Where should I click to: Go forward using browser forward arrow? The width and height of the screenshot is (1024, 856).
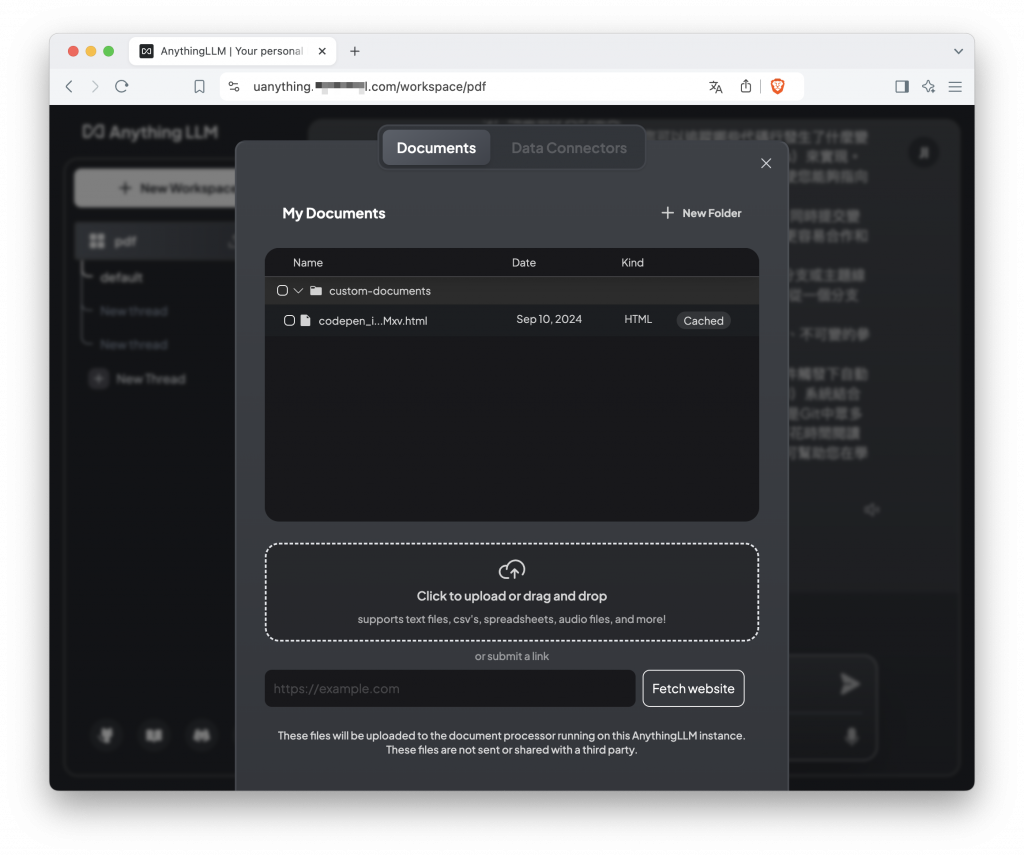coord(95,86)
